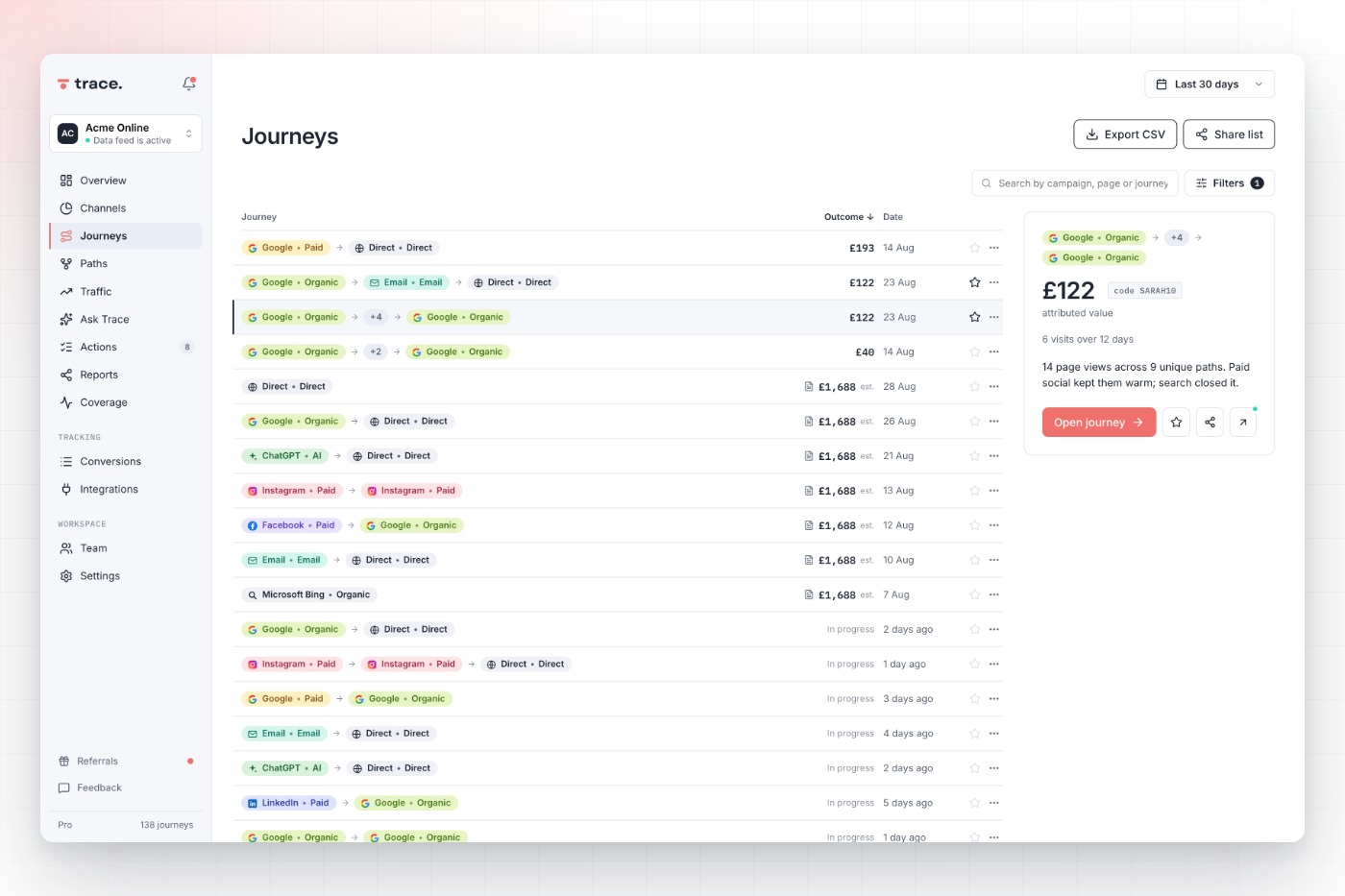This screenshot has height=896, width=1345.
Task: Click the trace logo
Action: coord(90,84)
